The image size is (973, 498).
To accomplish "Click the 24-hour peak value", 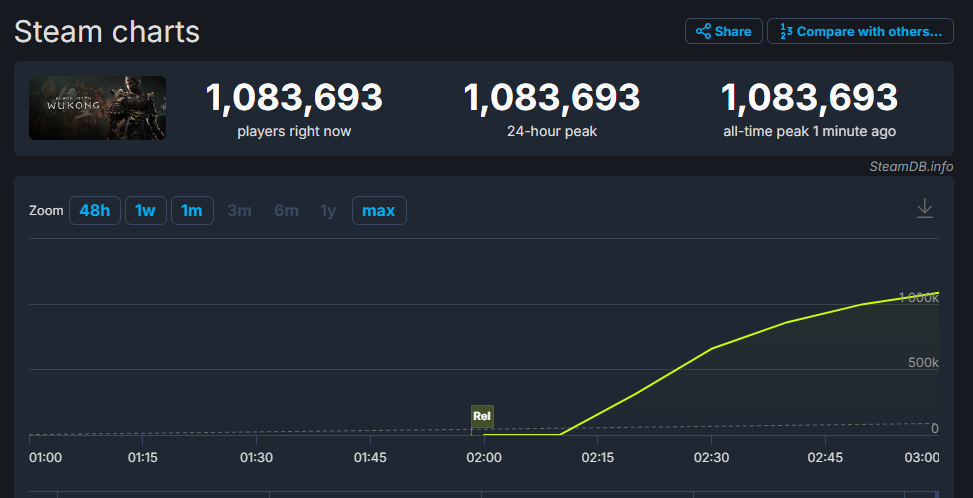I will point(552,98).
